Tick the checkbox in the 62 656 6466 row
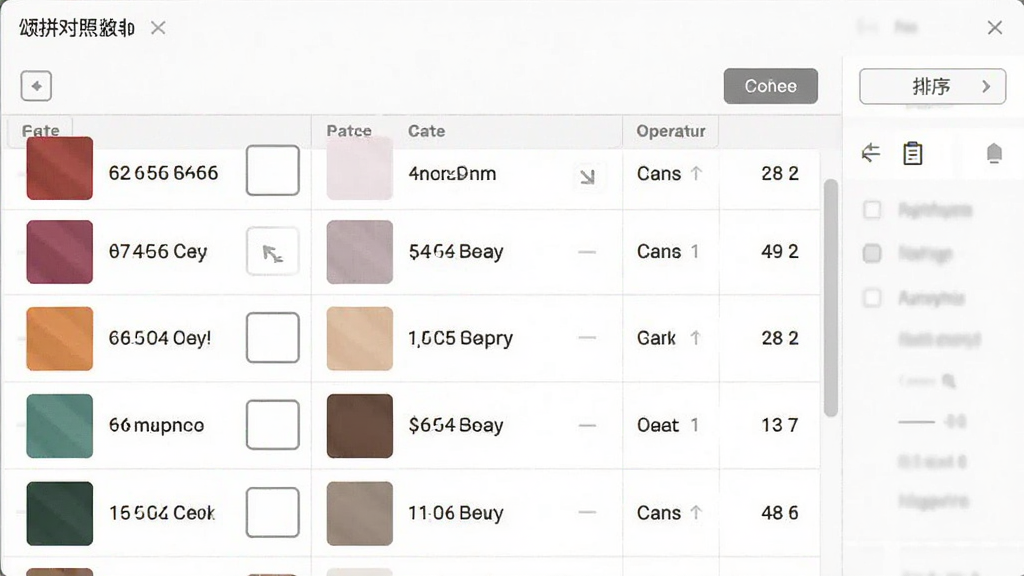This screenshot has height=576, width=1024. pyautogui.click(x=273, y=170)
